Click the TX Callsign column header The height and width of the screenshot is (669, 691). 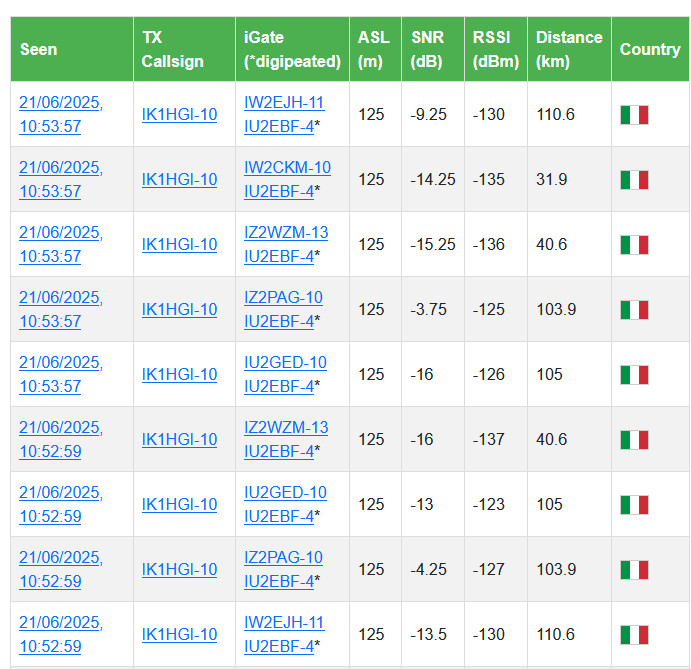tap(172, 49)
